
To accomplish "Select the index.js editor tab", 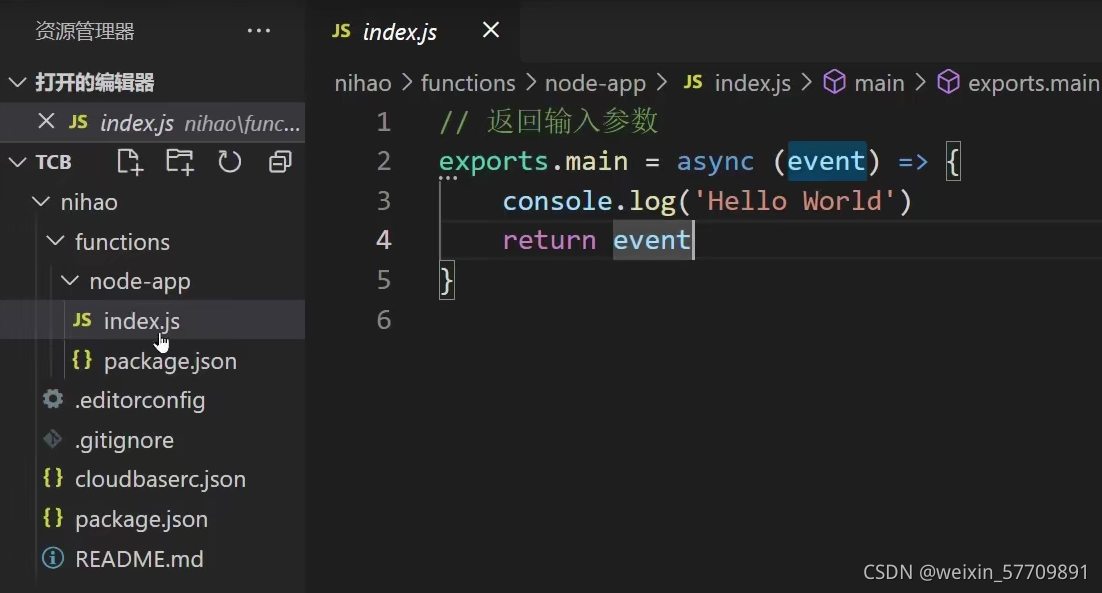I will 415,31.
